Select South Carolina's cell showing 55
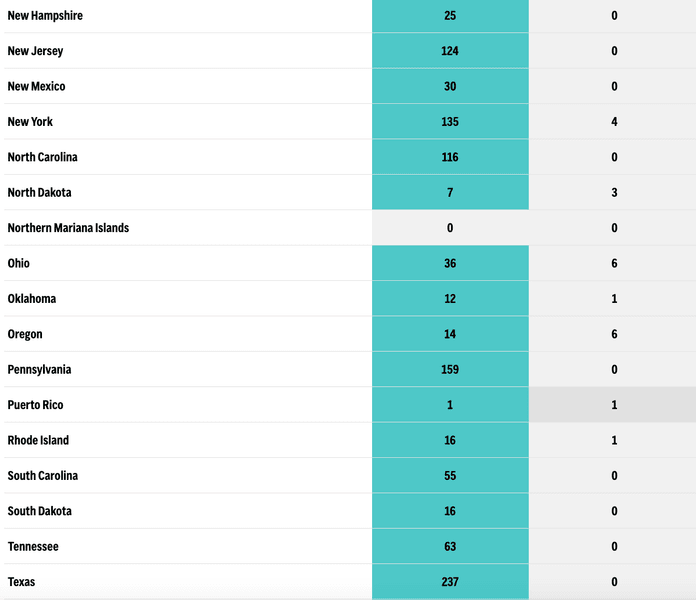This screenshot has width=696, height=600. tap(450, 476)
